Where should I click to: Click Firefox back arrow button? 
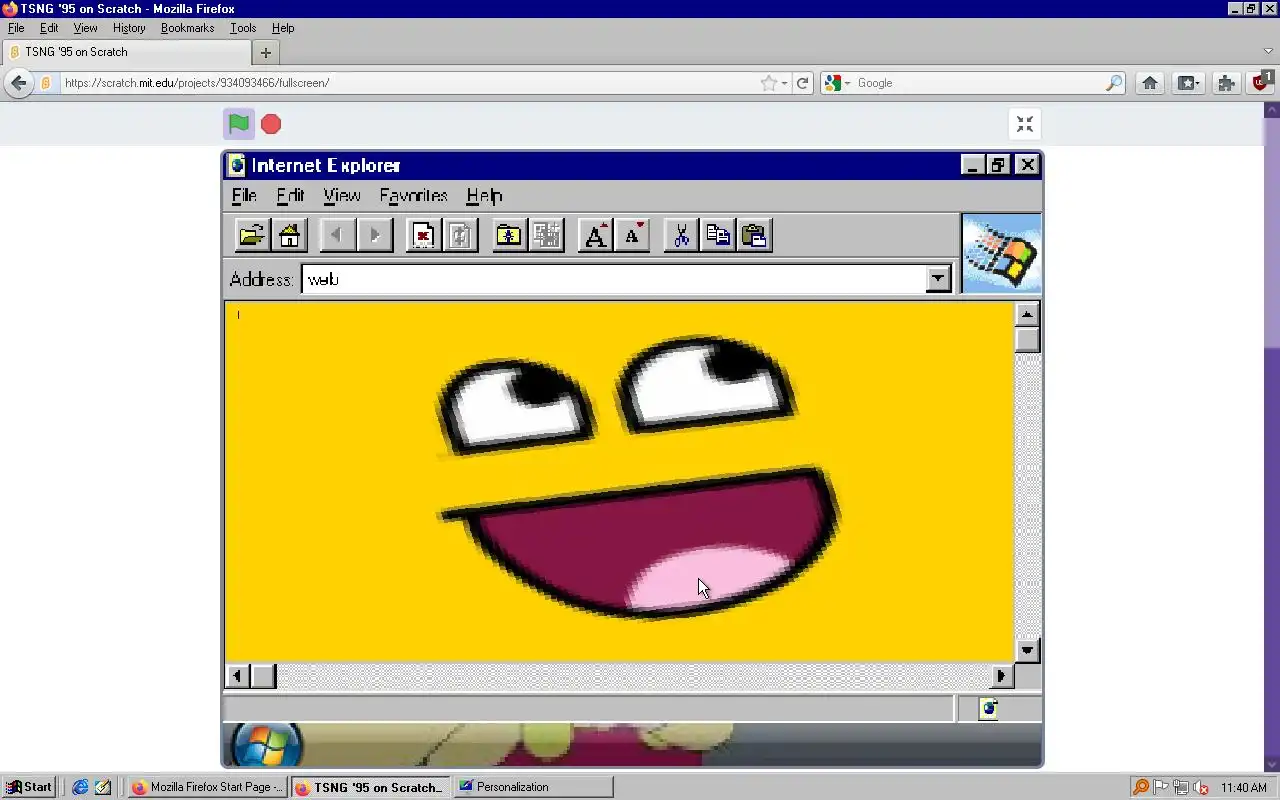19,83
